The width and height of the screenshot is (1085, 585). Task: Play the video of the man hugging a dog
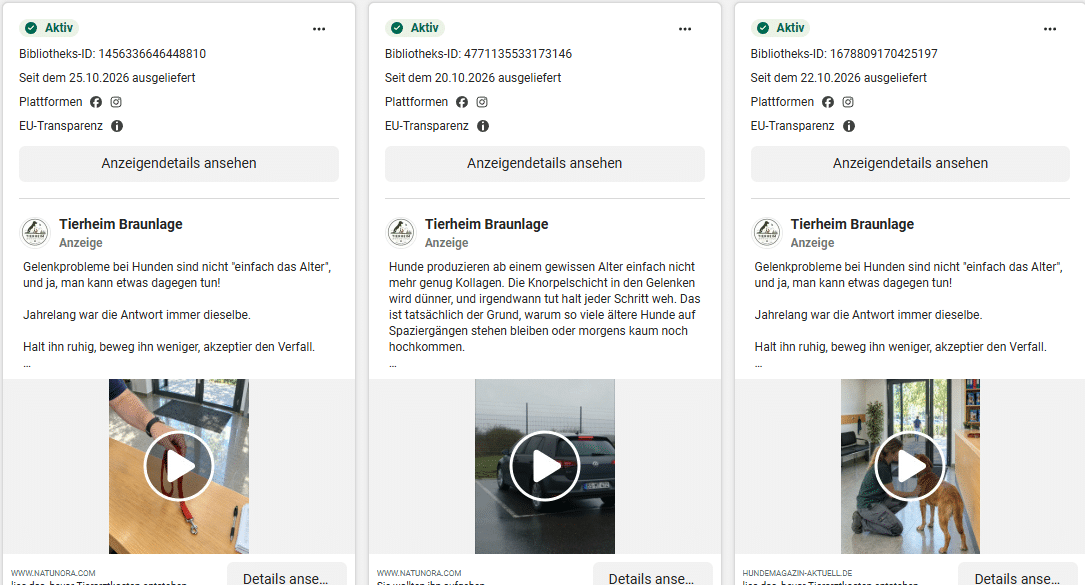910,466
